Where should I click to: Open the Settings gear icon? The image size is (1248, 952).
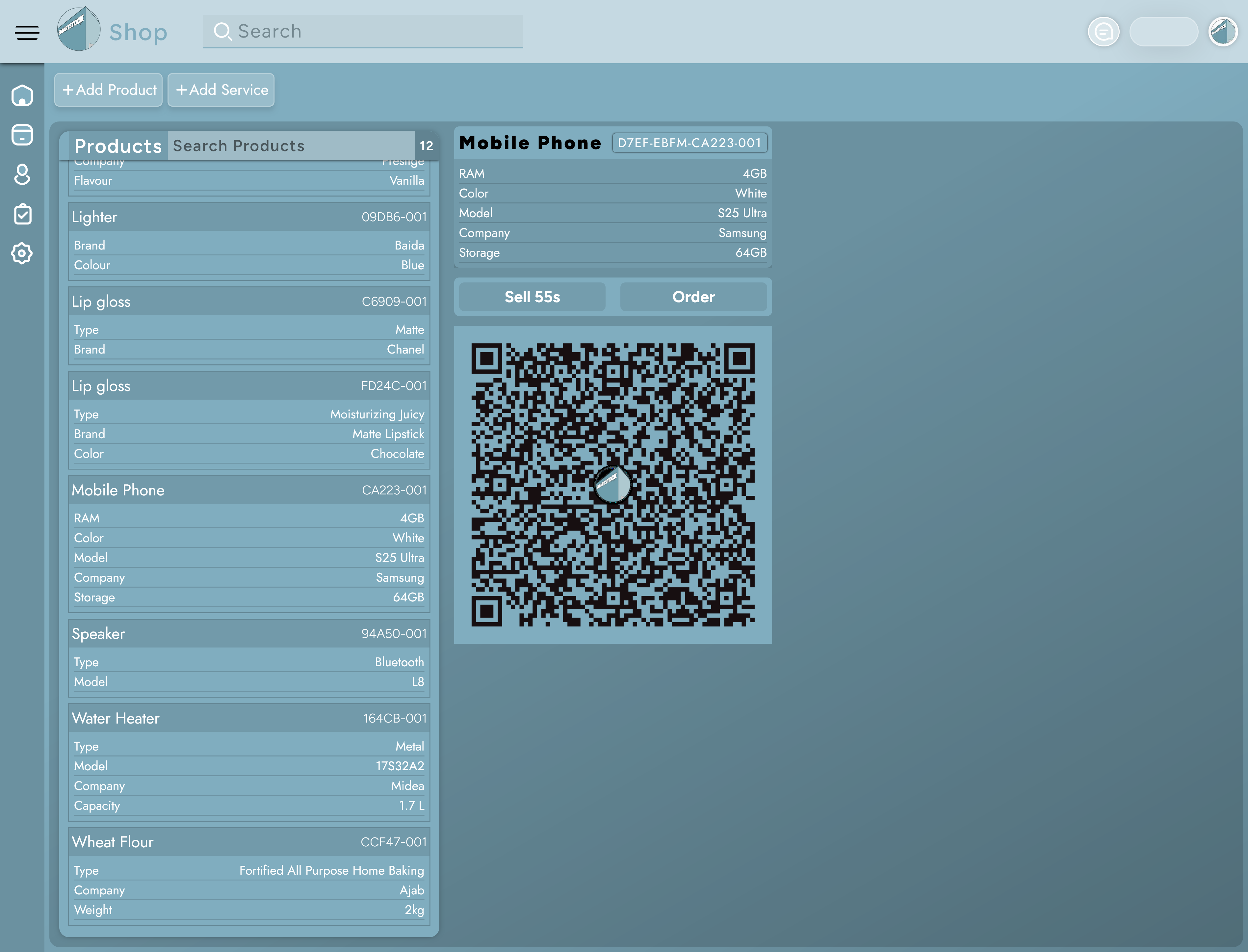pyautogui.click(x=22, y=253)
